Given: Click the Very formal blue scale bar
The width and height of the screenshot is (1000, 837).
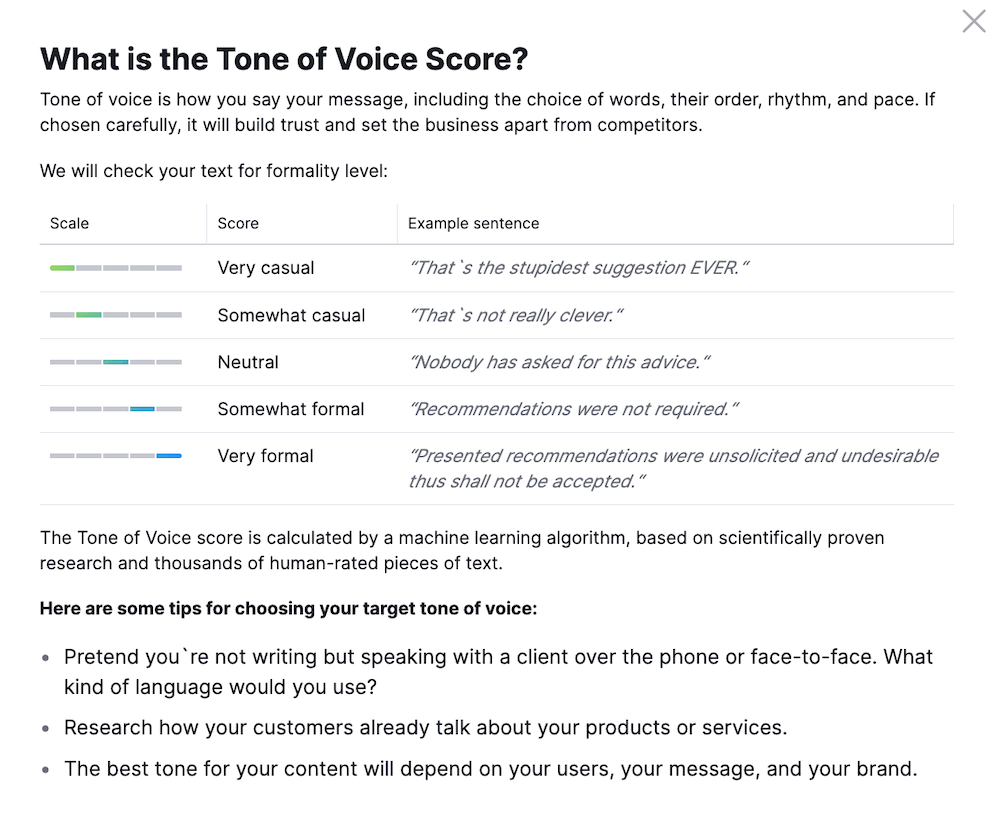Looking at the screenshot, I should click(167, 455).
